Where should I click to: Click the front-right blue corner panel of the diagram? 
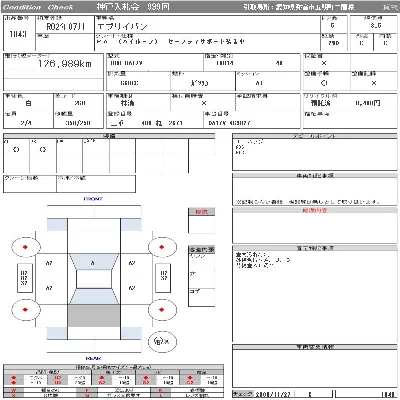click(x=131, y=225)
